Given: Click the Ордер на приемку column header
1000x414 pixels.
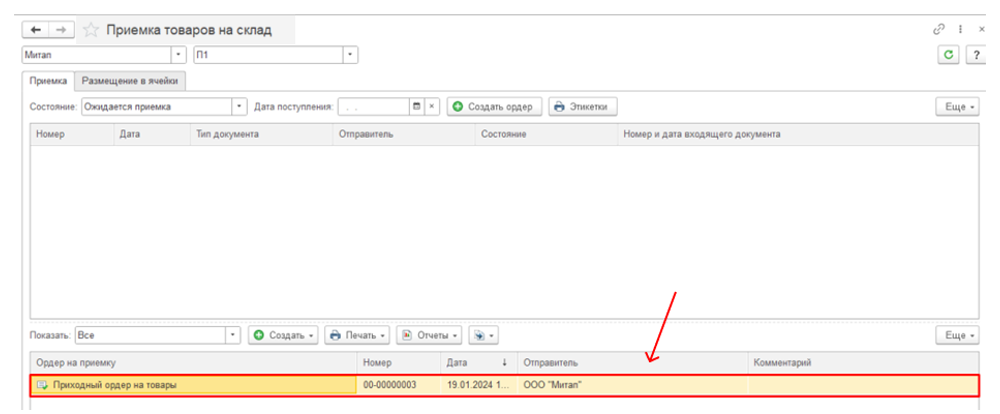Looking at the screenshot, I should [x=194, y=362].
